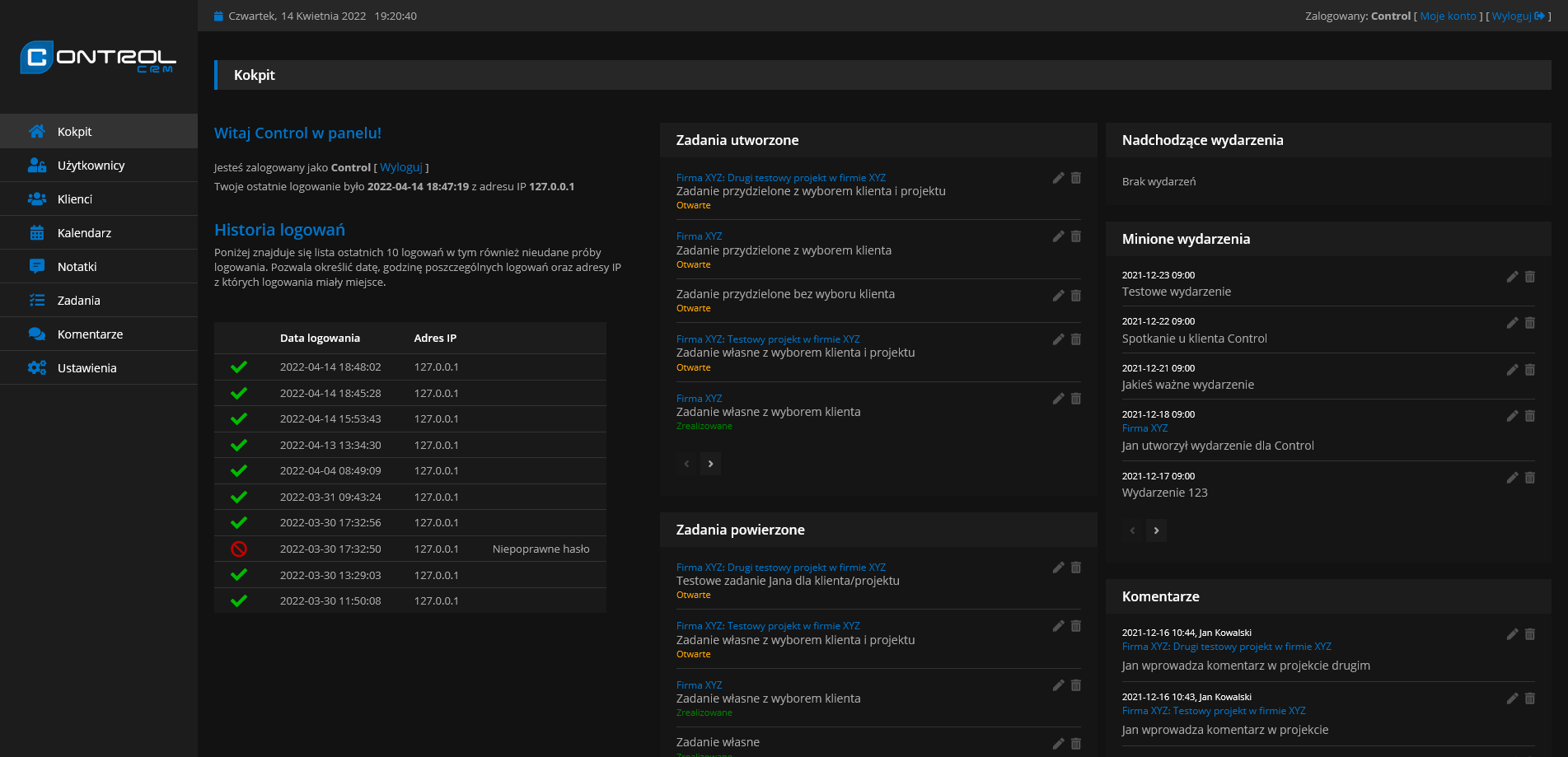Delete 'Testowe zadanie Jana dla klienta/projektu'
Viewport: 1568px width, 757px height.
click(x=1075, y=568)
